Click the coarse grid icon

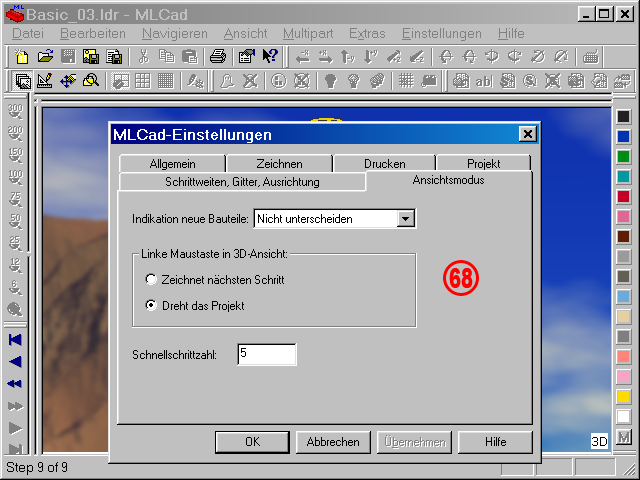point(143,81)
